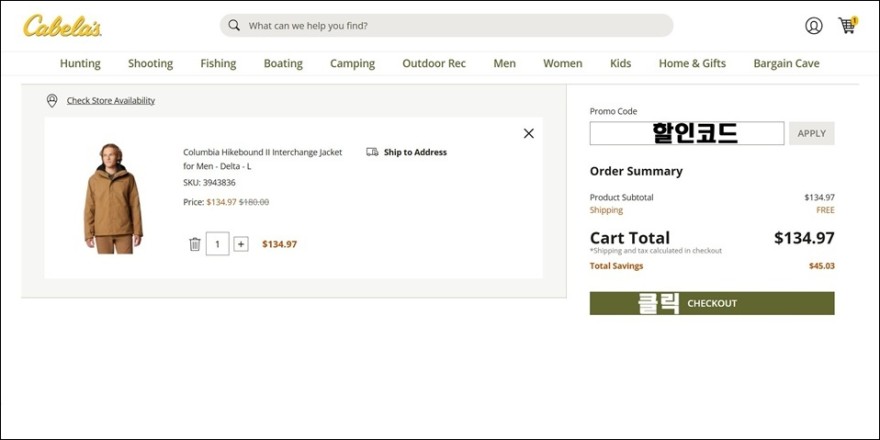Open the Home & Gifts category
Screen dimensions: 880x440
(x=693, y=63)
